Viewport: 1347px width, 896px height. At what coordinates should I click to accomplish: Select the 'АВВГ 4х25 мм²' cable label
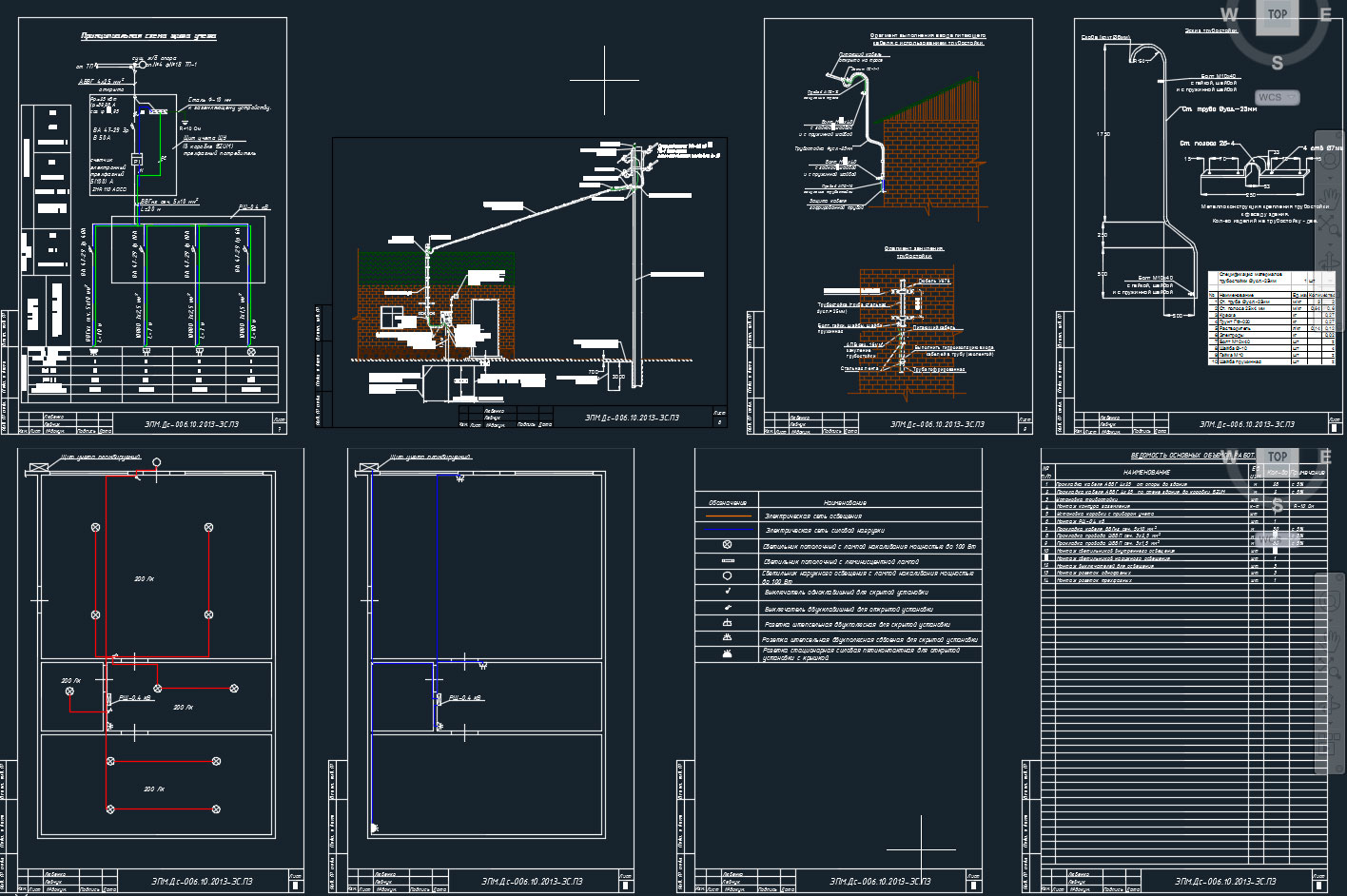point(101,82)
